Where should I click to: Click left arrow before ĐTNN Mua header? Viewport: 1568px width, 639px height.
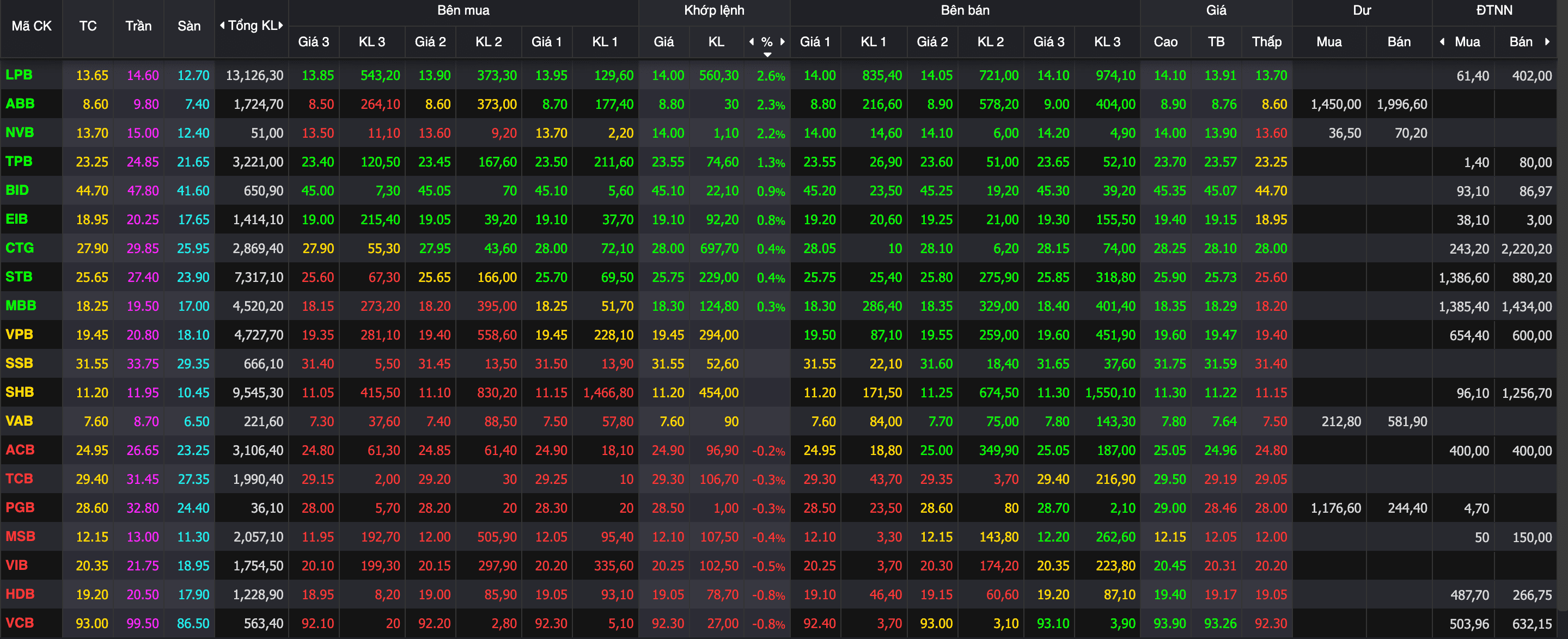[1442, 41]
